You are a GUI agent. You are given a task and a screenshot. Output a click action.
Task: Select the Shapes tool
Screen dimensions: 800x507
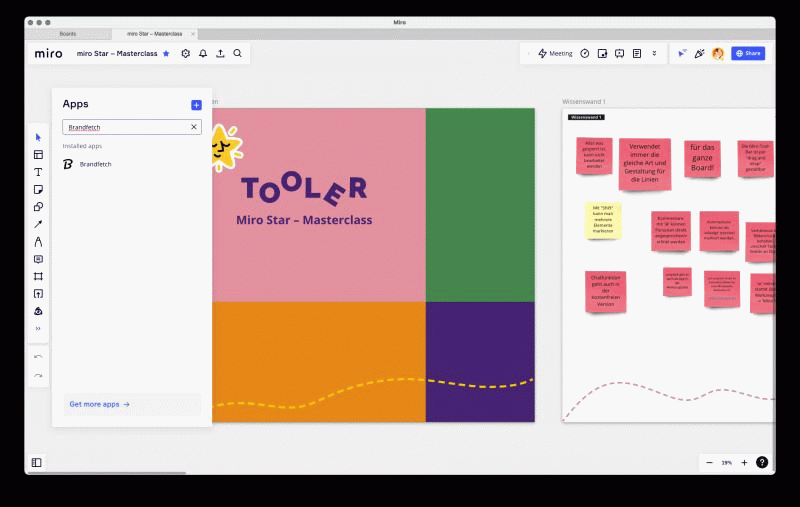[38, 207]
